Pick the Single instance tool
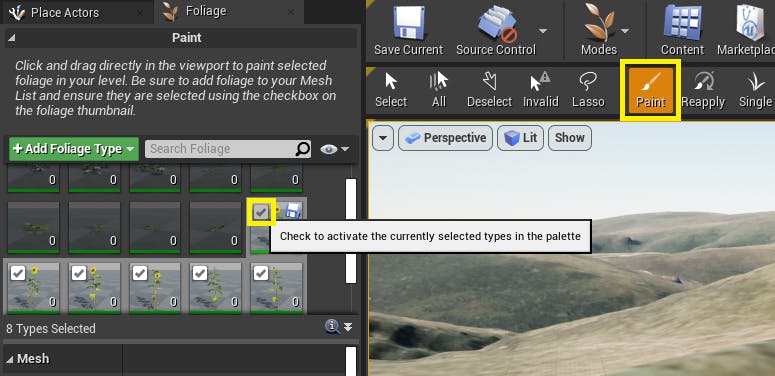The height and width of the screenshot is (376, 775). (x=755, y=90)
